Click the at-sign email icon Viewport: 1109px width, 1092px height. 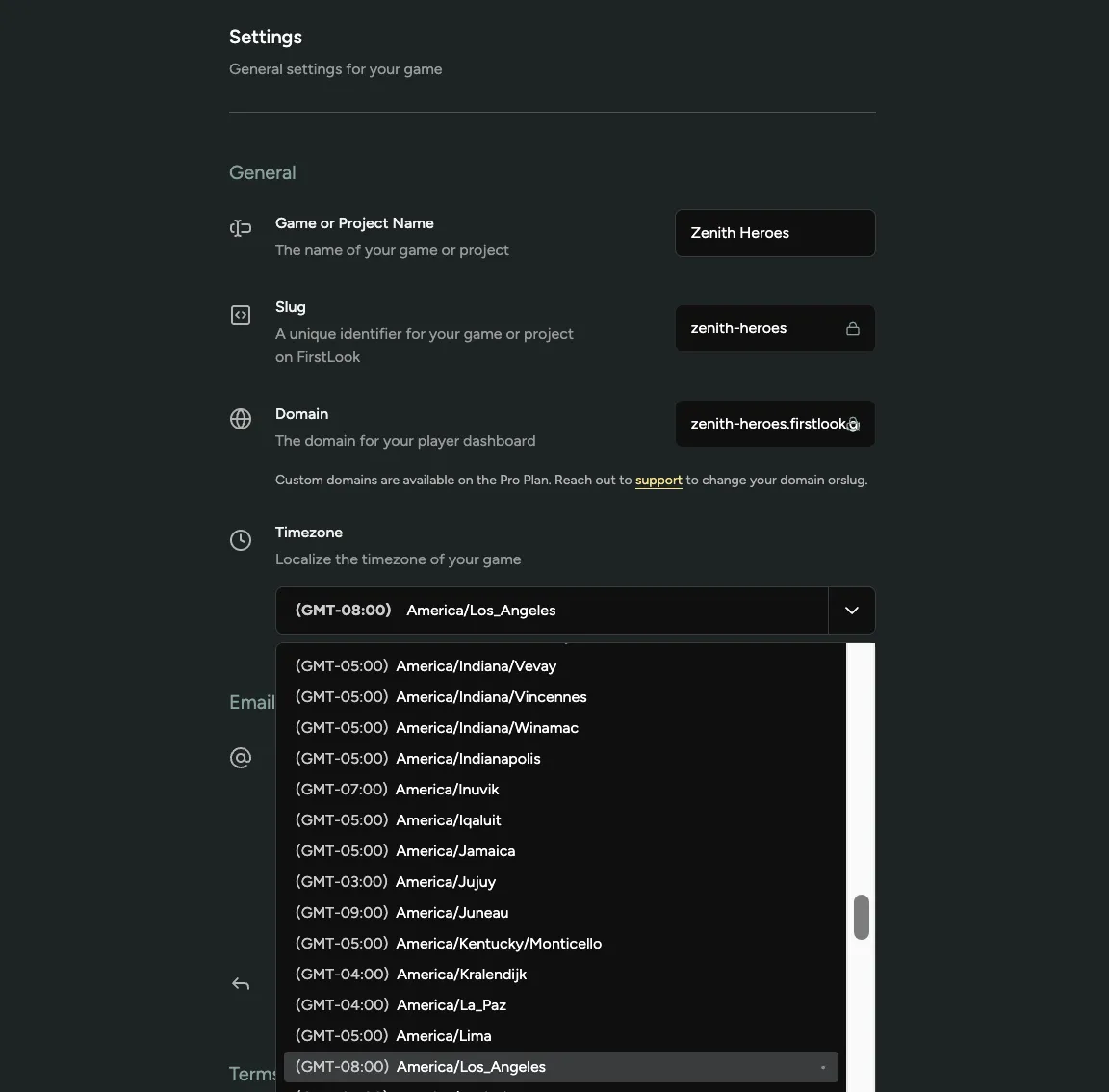[x=241, y=758]
